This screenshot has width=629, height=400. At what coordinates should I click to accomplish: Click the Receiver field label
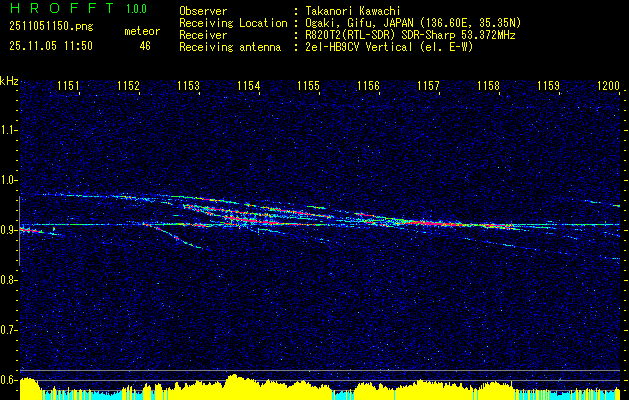point(203,35)
